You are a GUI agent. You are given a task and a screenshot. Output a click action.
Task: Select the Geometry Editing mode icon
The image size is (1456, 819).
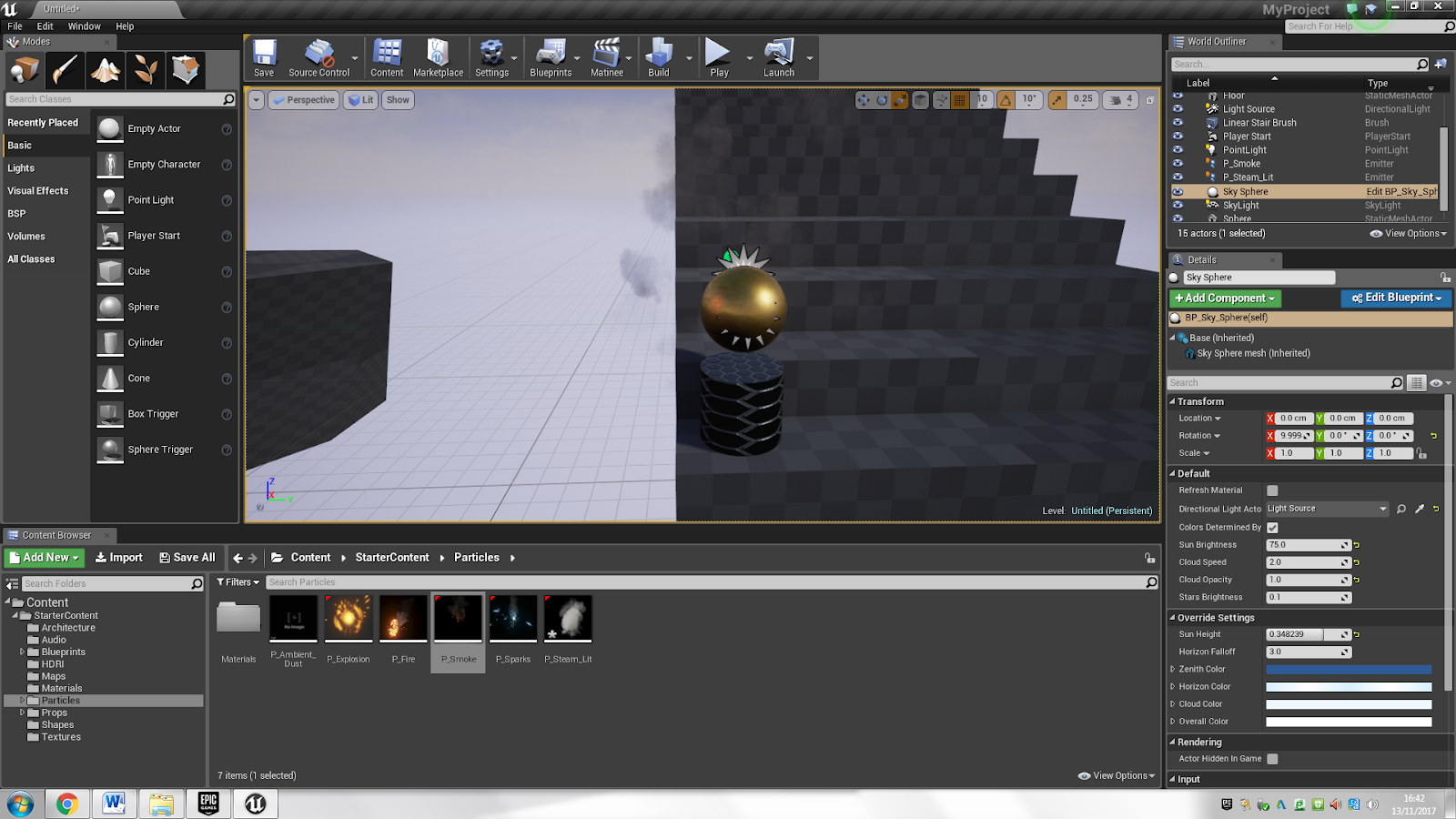186,69
